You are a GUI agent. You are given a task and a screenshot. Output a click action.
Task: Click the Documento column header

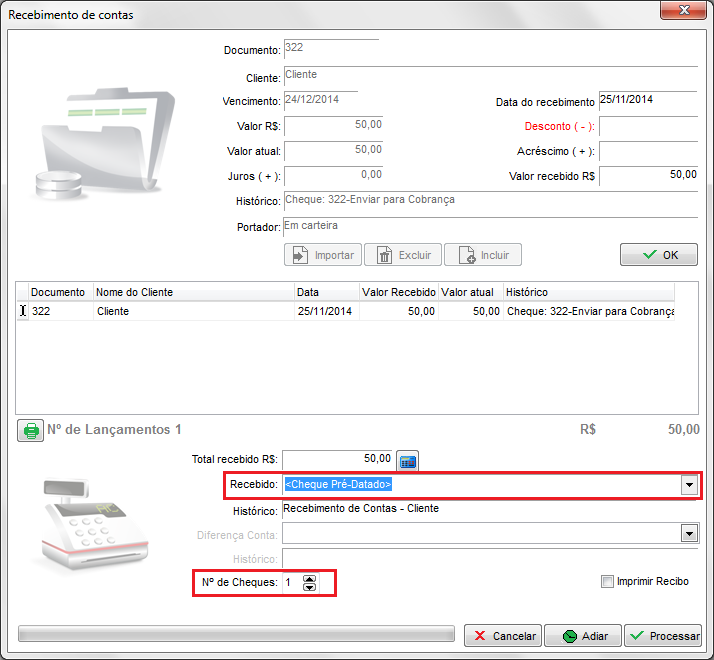[58, 292]
